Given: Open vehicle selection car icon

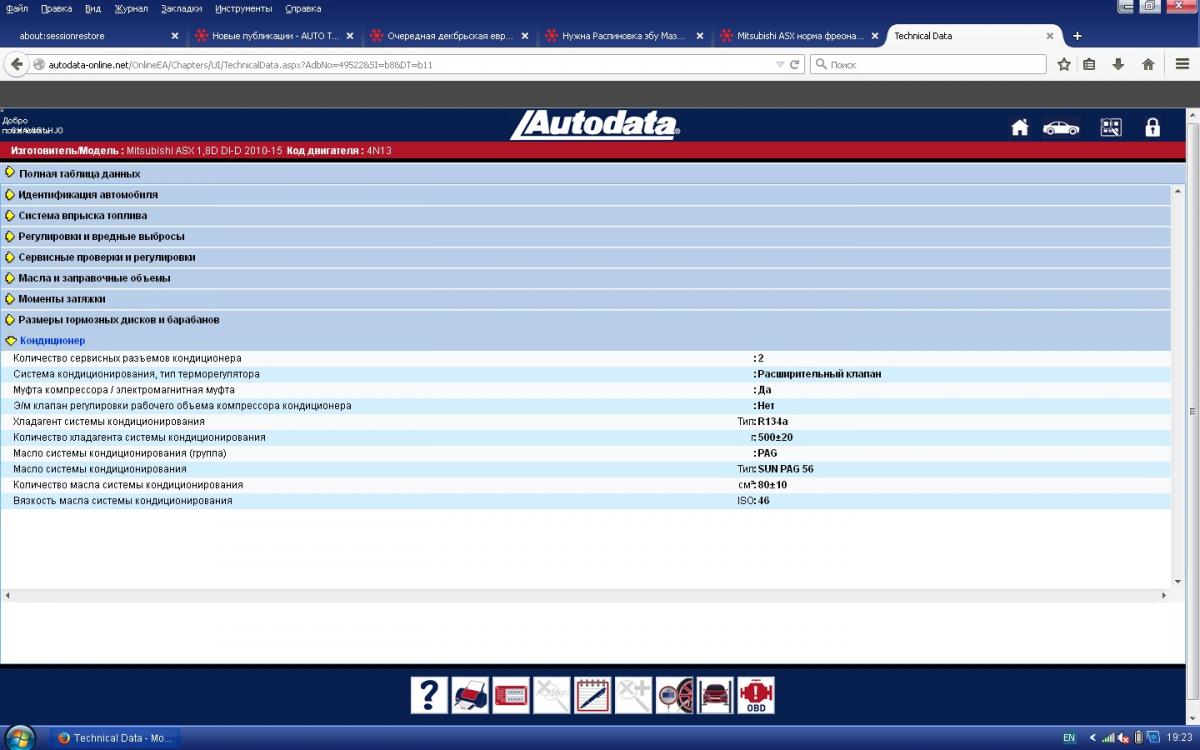Looking at the screenshot, I should [x=1061, y=127].
